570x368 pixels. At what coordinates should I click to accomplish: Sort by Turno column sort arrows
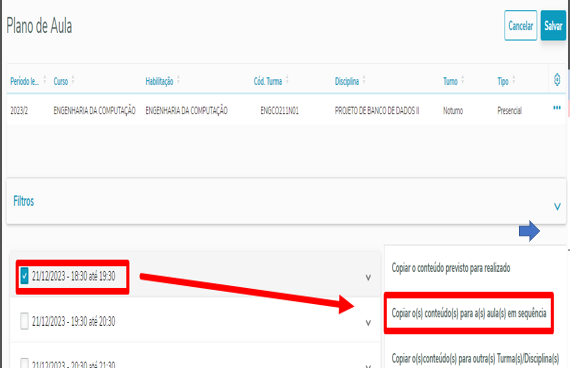(462, 80)
